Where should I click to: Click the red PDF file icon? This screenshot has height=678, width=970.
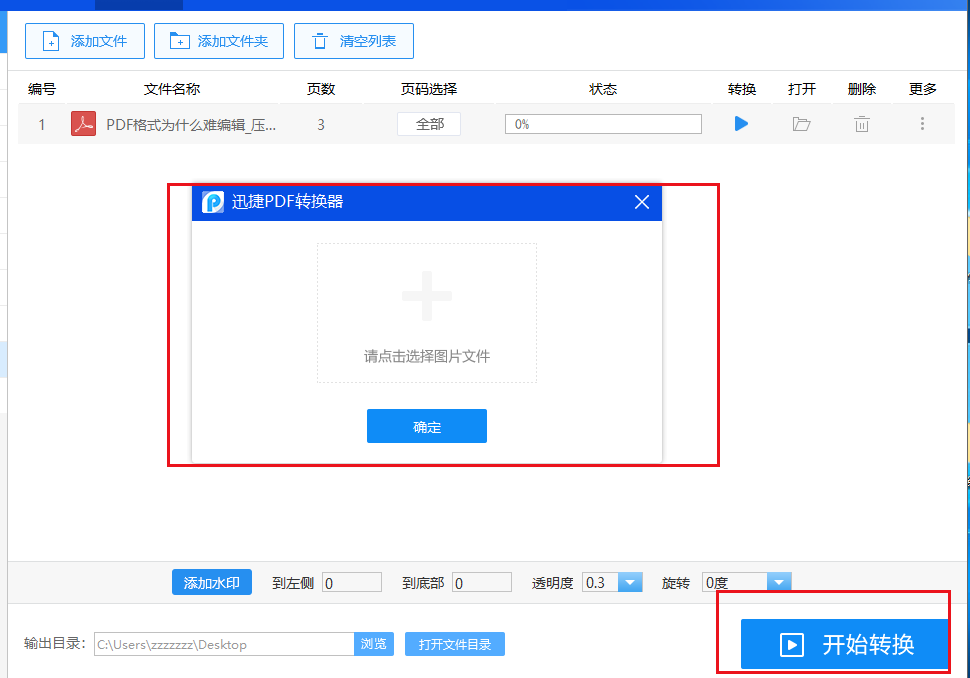(83, 124)
